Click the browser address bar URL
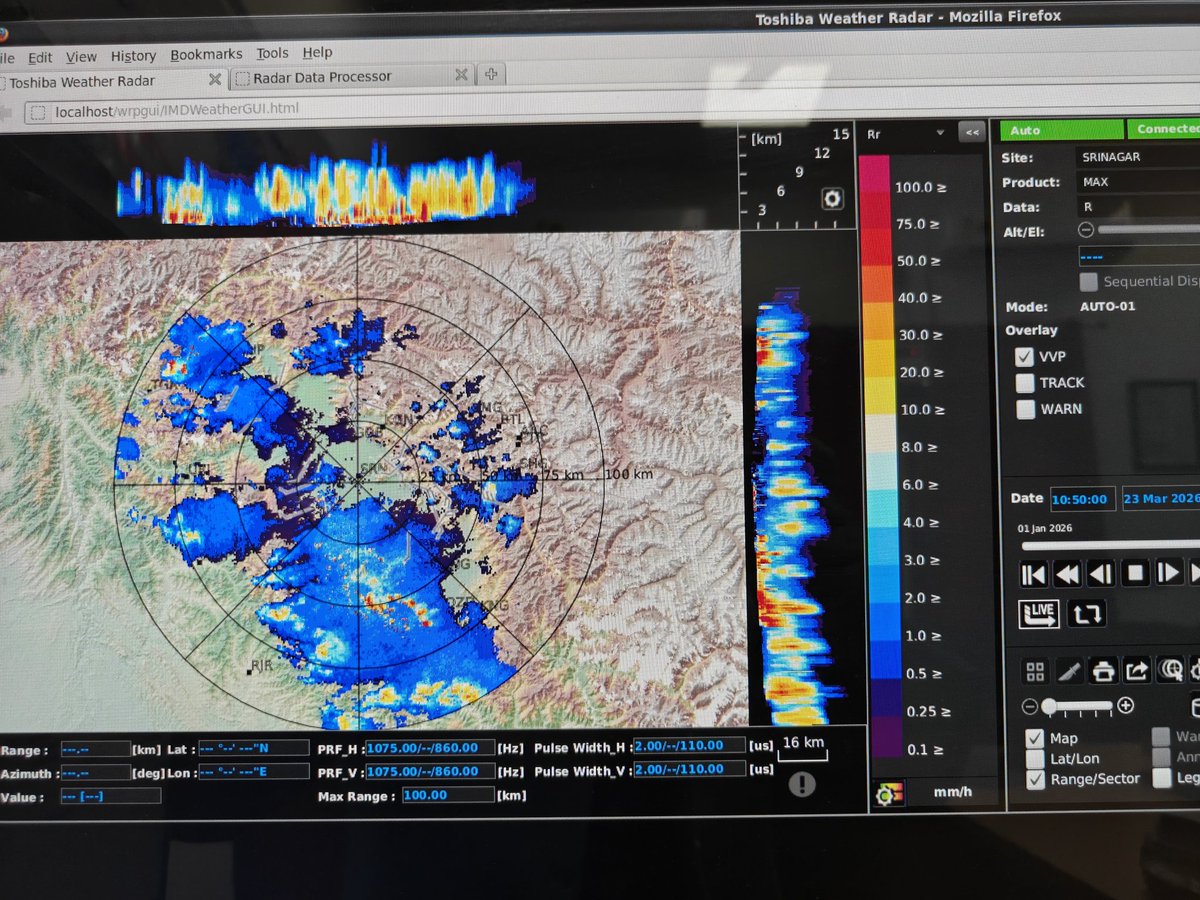 click(x=177, y=111)
